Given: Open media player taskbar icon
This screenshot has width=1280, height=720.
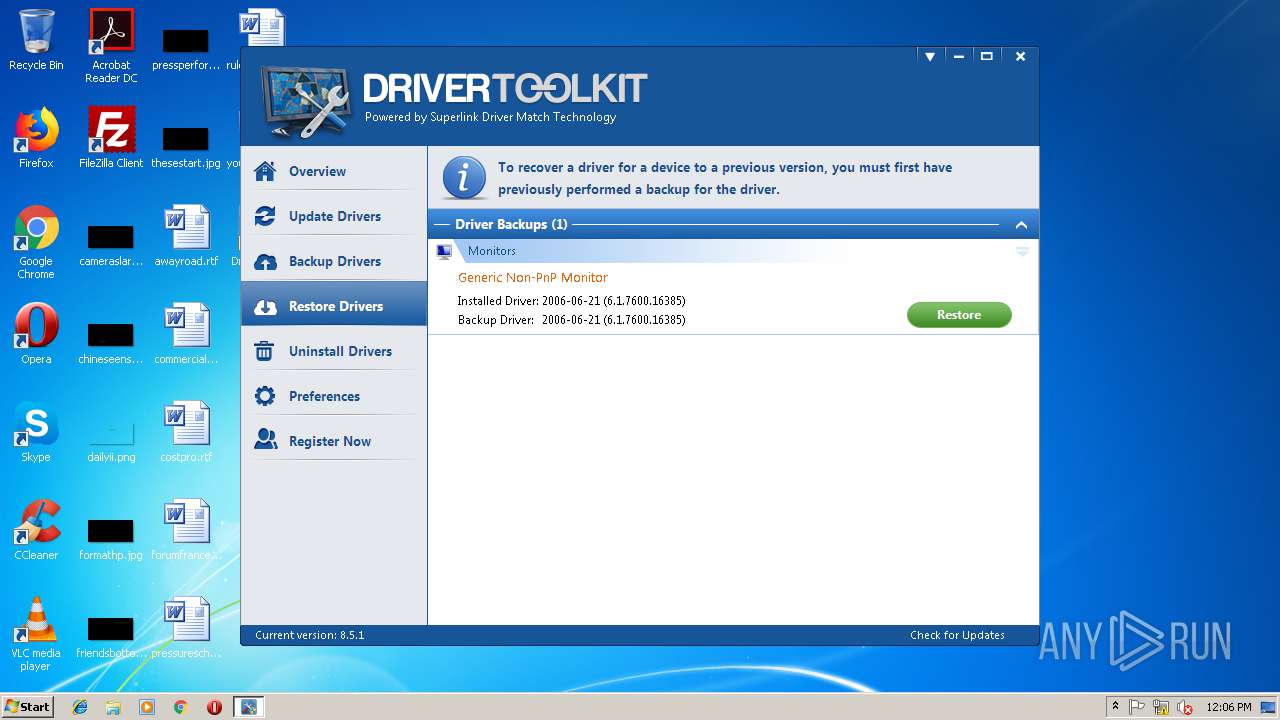Looking at the screenshot, I should (147, 707).
